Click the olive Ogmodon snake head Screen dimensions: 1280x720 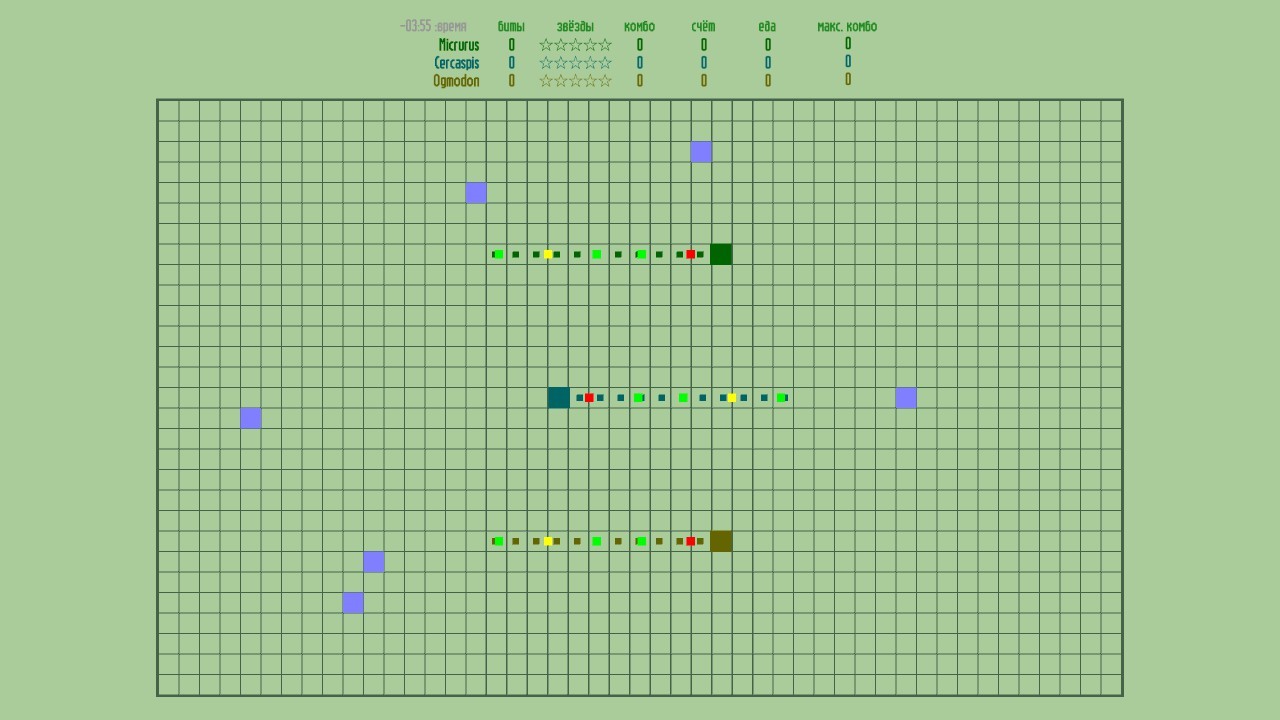(x=721, y=541)
